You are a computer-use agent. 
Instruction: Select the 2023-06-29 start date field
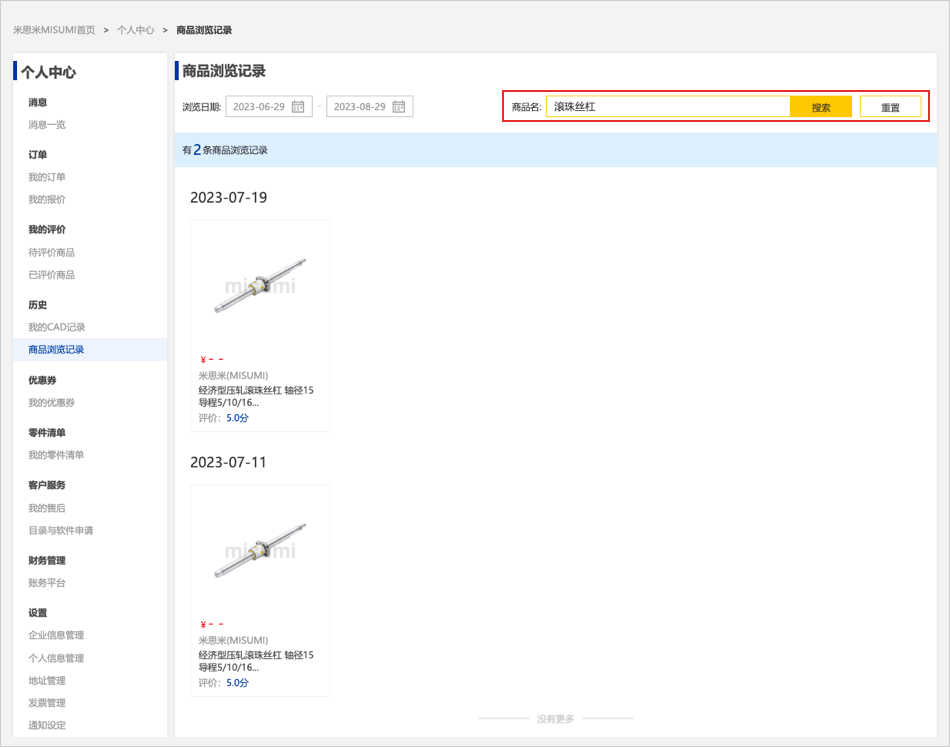tap(259, 107)
